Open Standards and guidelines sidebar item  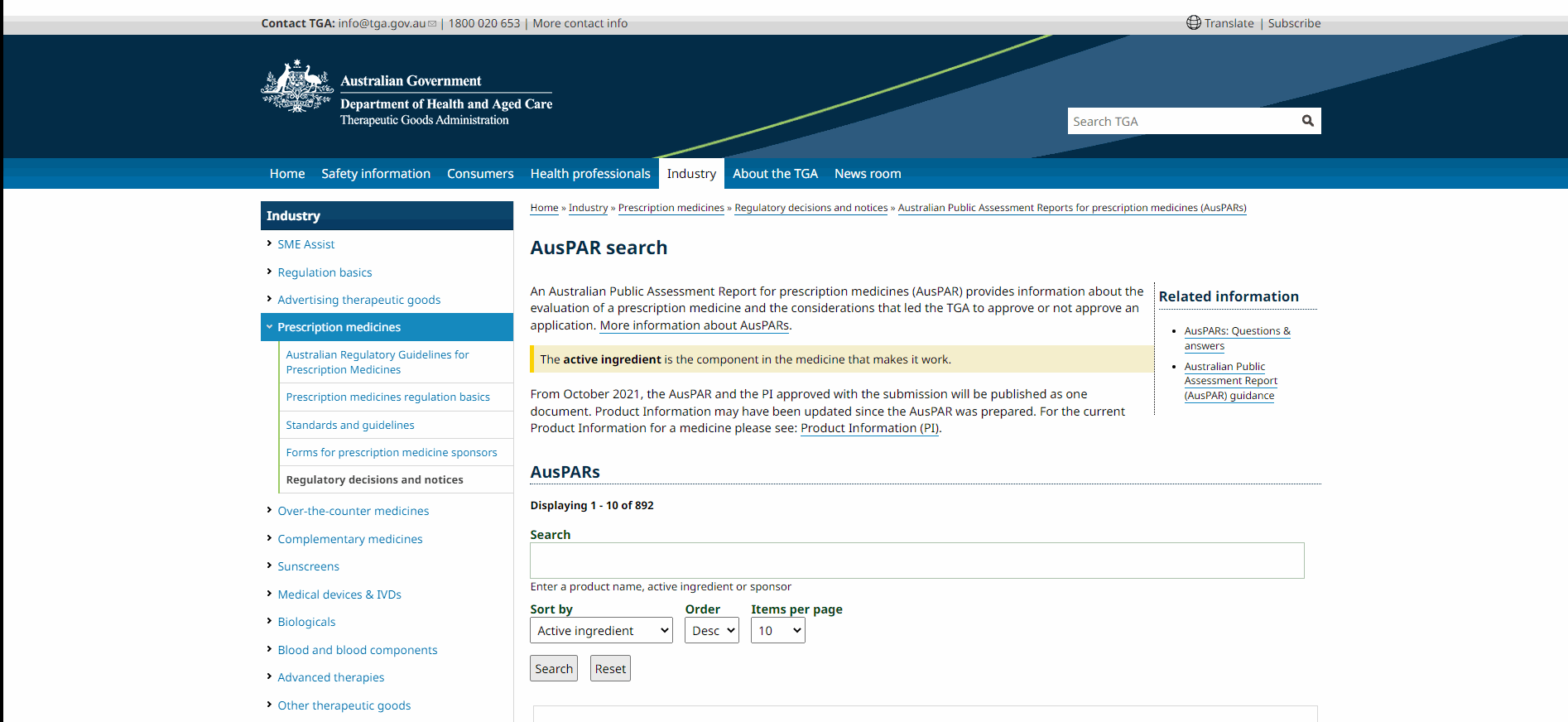coord(350,425)
